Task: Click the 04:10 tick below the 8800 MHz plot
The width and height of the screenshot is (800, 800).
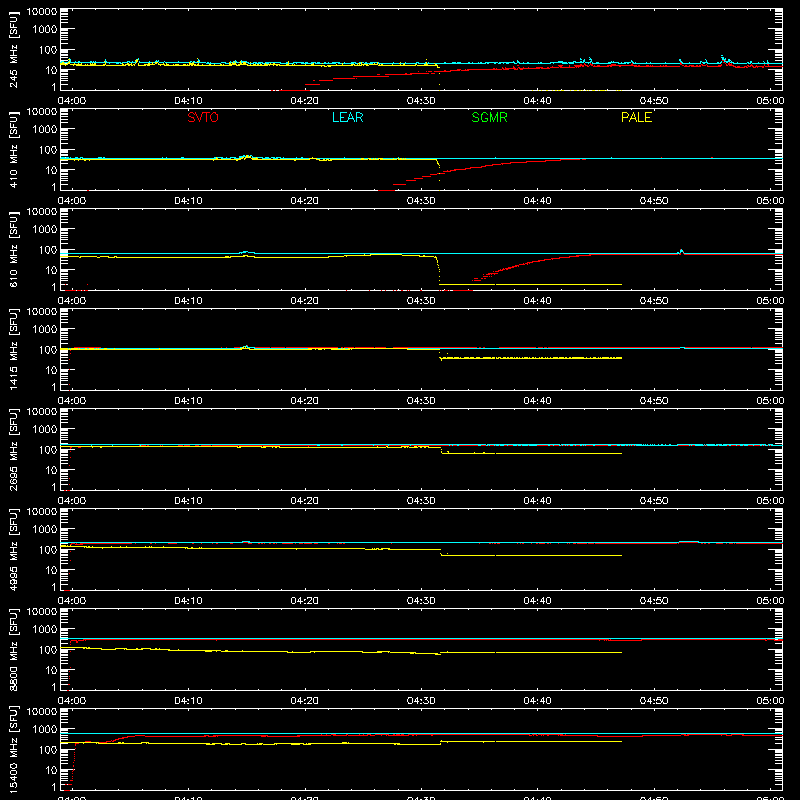Action: coord(188,701)
